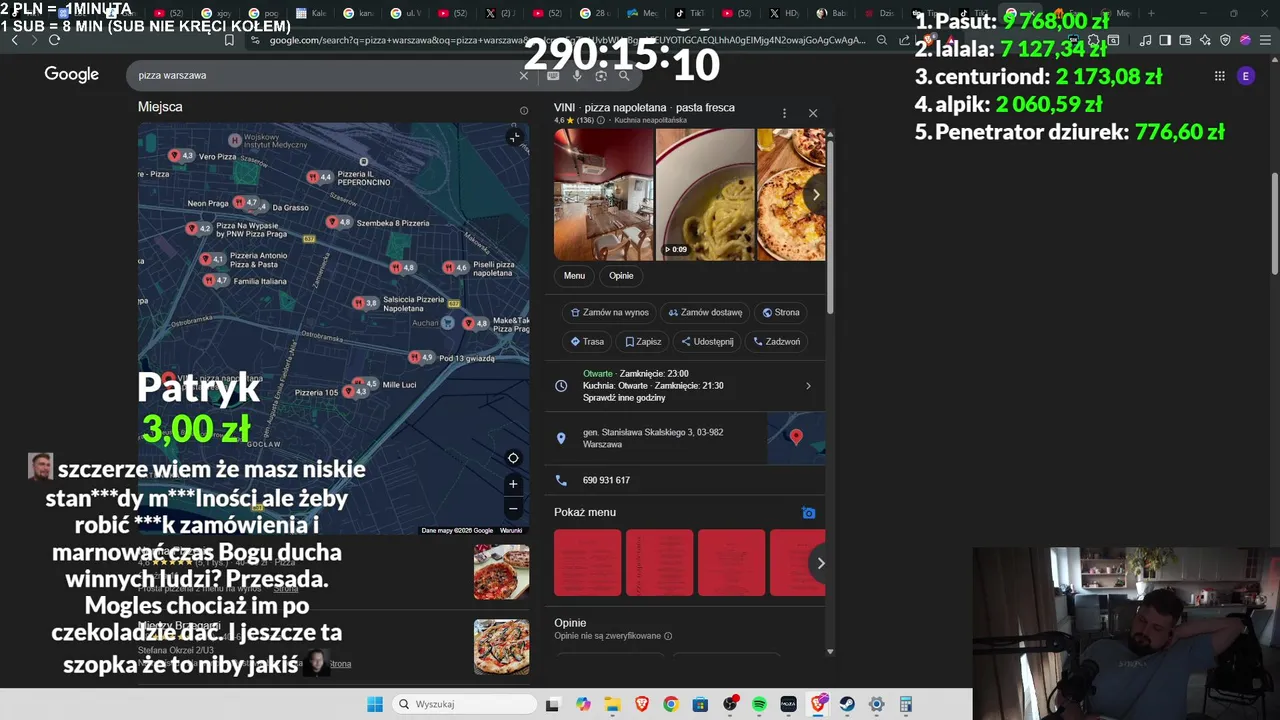Open the mini map thumbnail with red pin

[796, 438]
